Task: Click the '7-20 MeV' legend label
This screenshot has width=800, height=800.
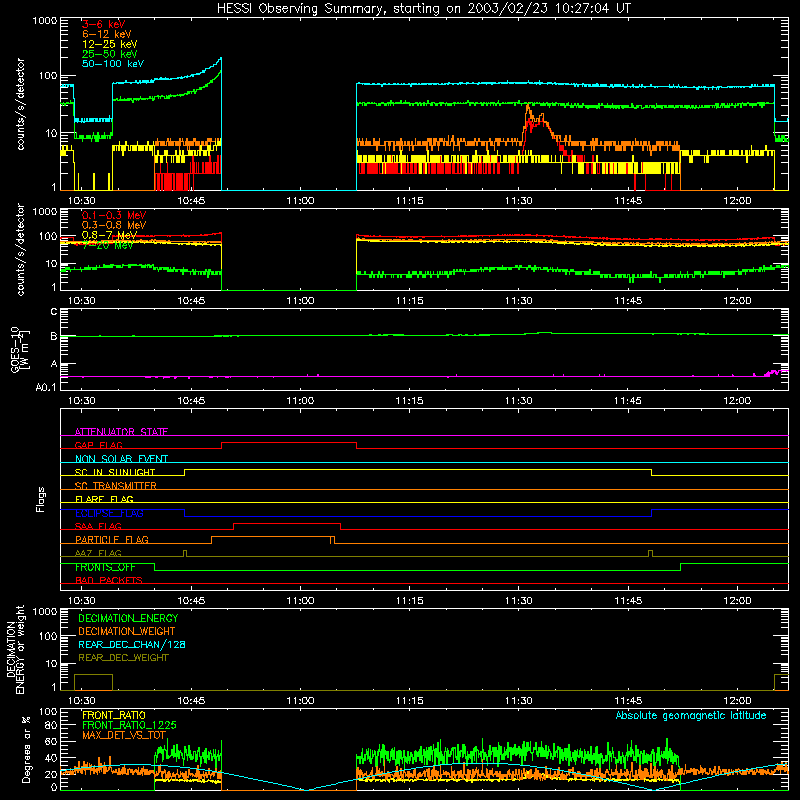Action: [x=108, y=245]
